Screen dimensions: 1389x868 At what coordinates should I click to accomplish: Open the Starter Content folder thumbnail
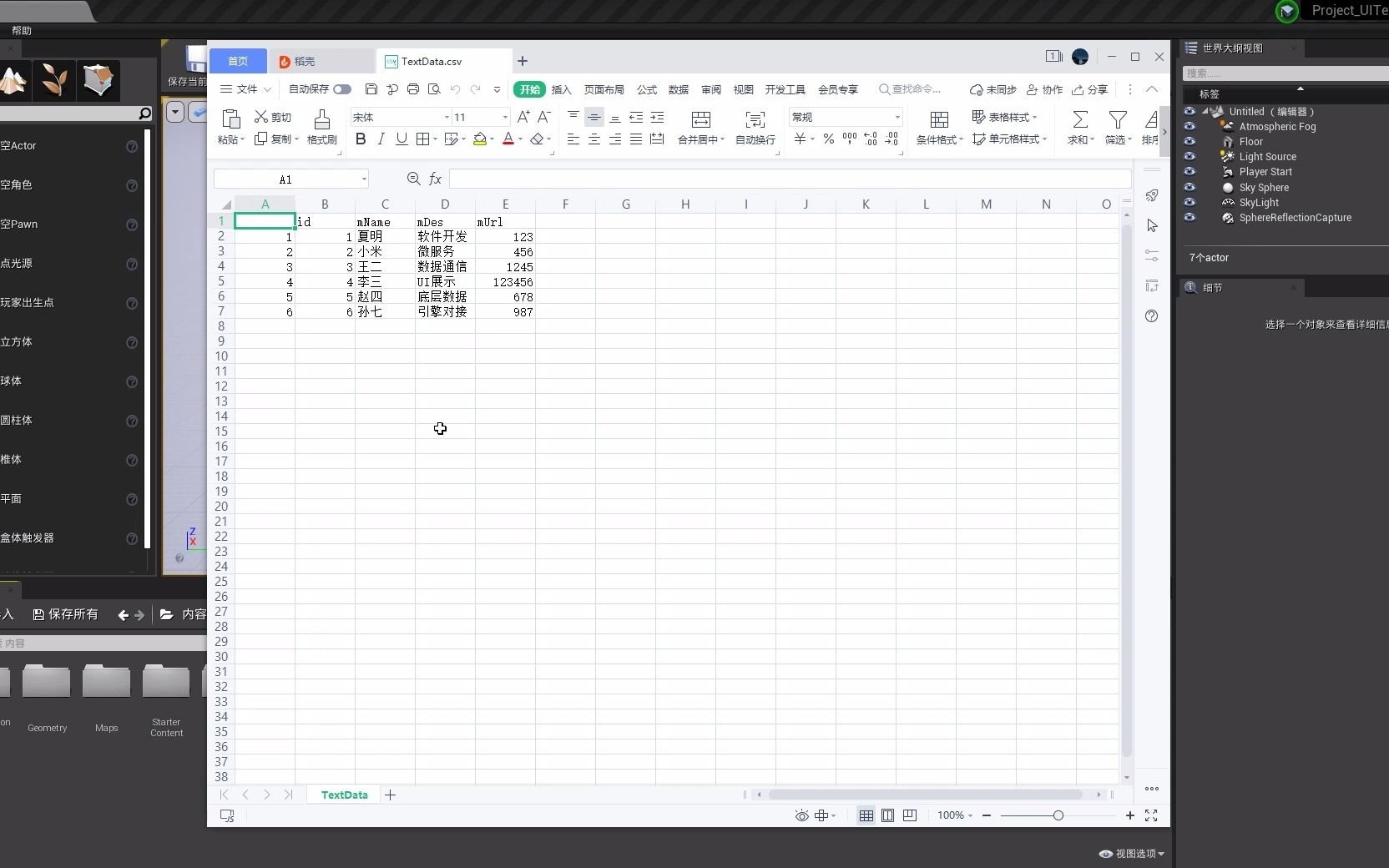coord(165,681)
